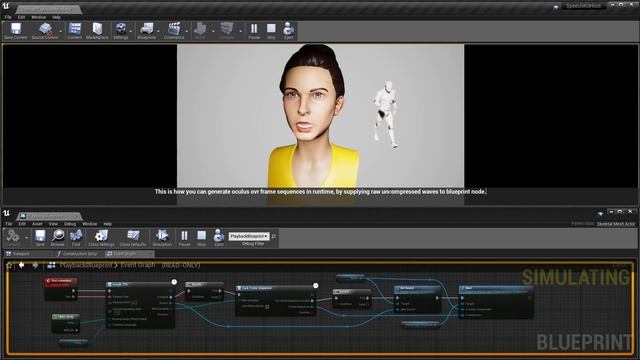Open Class Defaults in the blueprint editor
Image resolution: width=640 pixels, height=360 pixels.
point(133,238)
